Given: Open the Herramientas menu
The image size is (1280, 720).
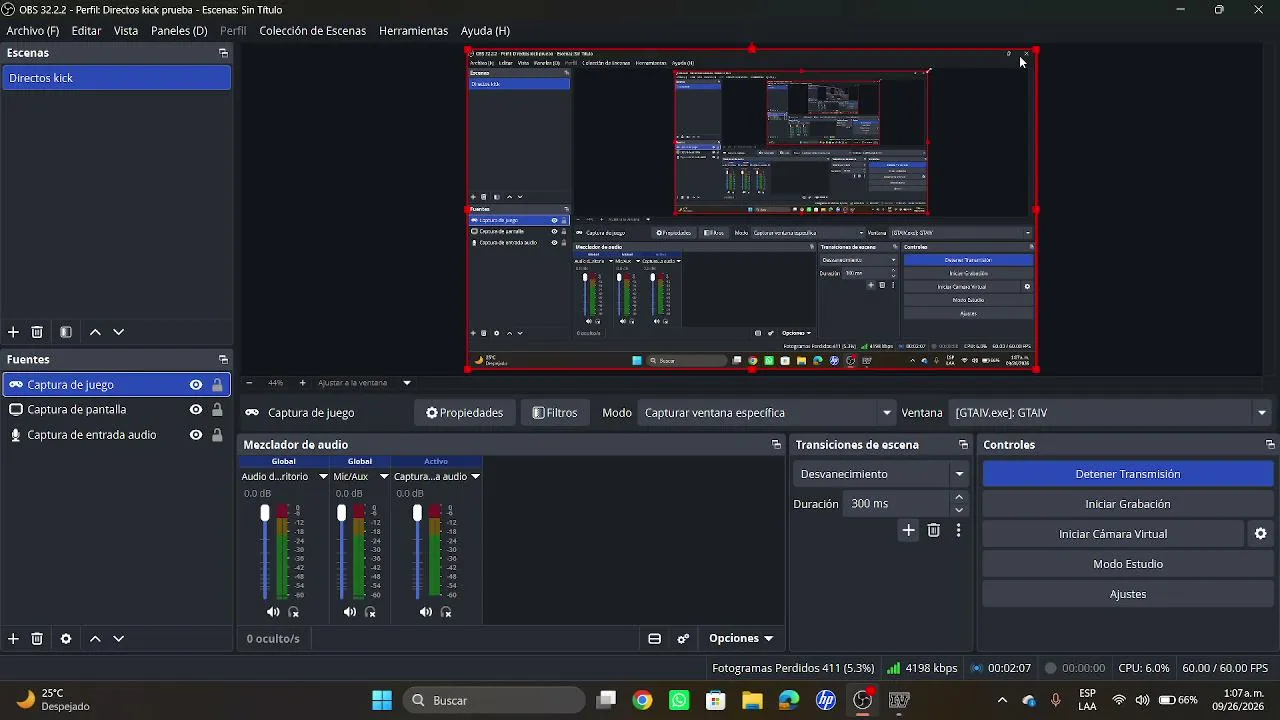Looking at the screenshot, I should [413, 31].
